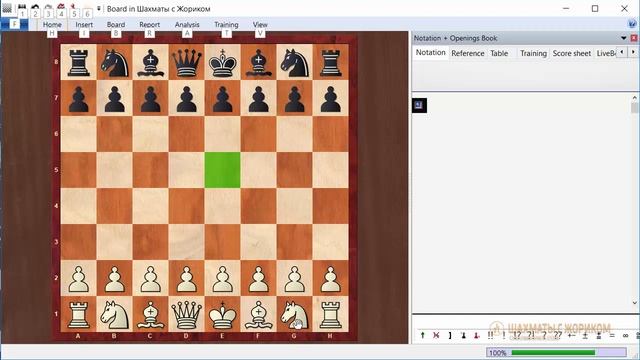
Task: Insert the '+−' white is winning evaluation
Action: click(x=571, y=335)
